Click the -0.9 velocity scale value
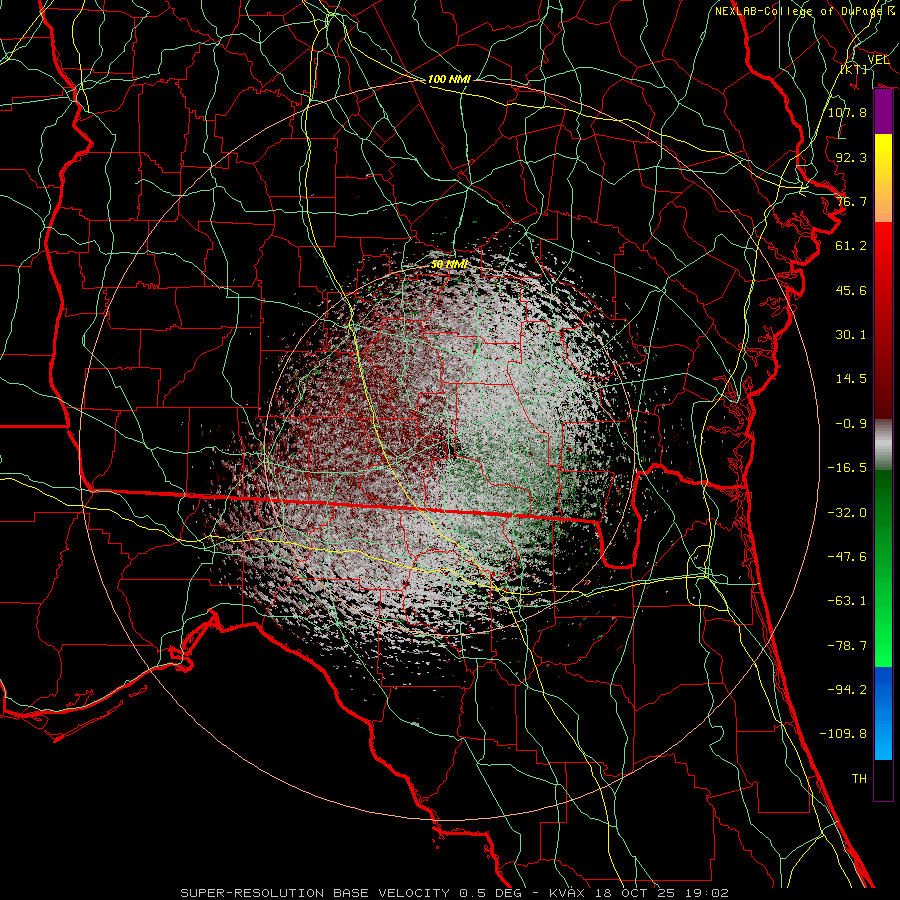 851,424
